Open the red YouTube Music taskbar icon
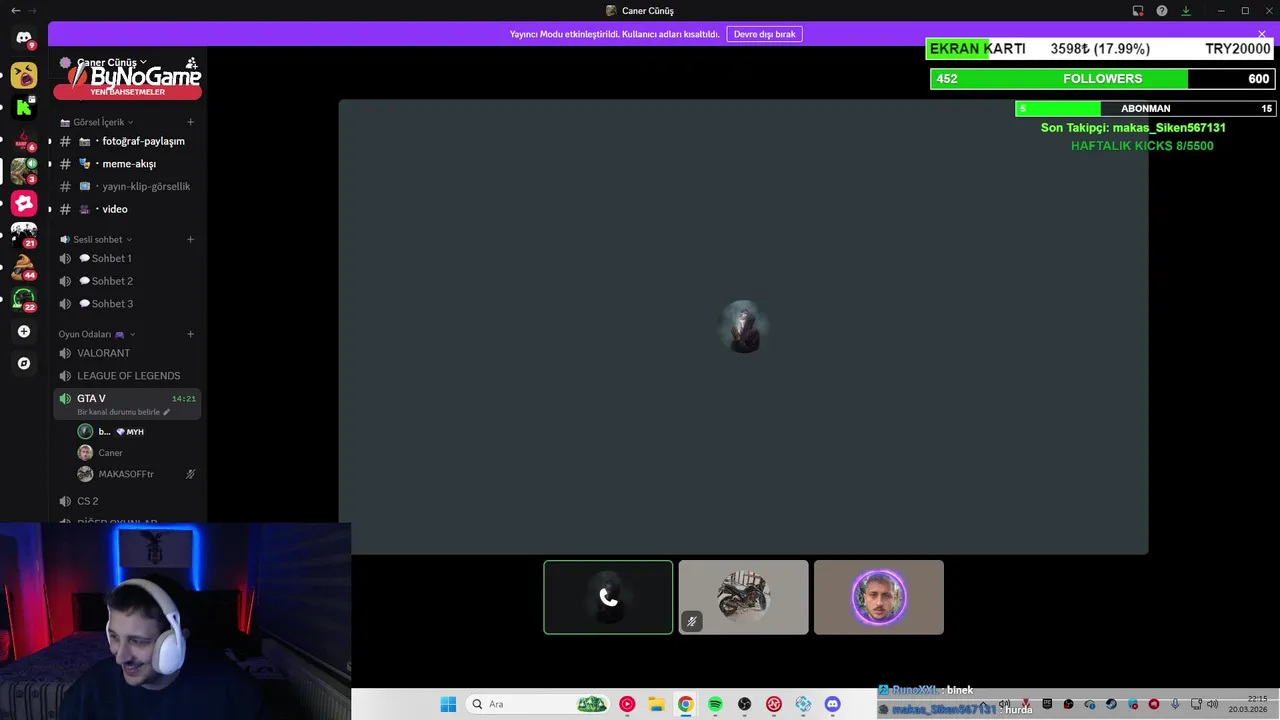The image size is (1280, 720). [x=627, y=704]
